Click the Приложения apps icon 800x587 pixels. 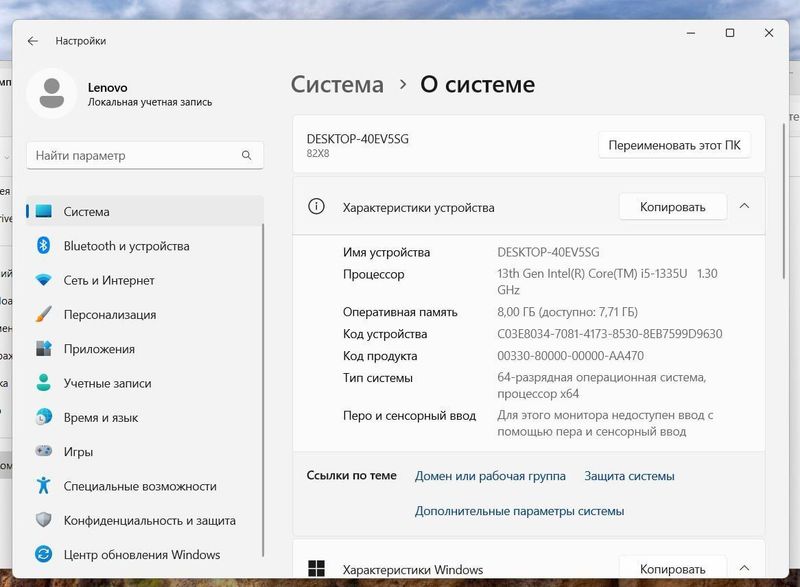coord(43,349)
